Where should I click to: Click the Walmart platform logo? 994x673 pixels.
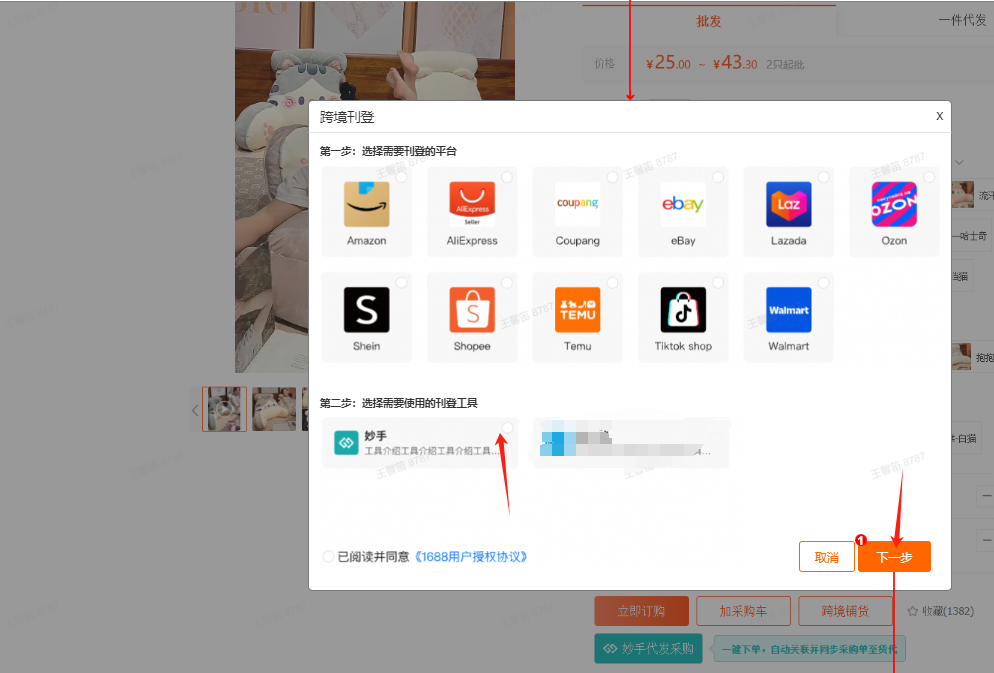789,309
